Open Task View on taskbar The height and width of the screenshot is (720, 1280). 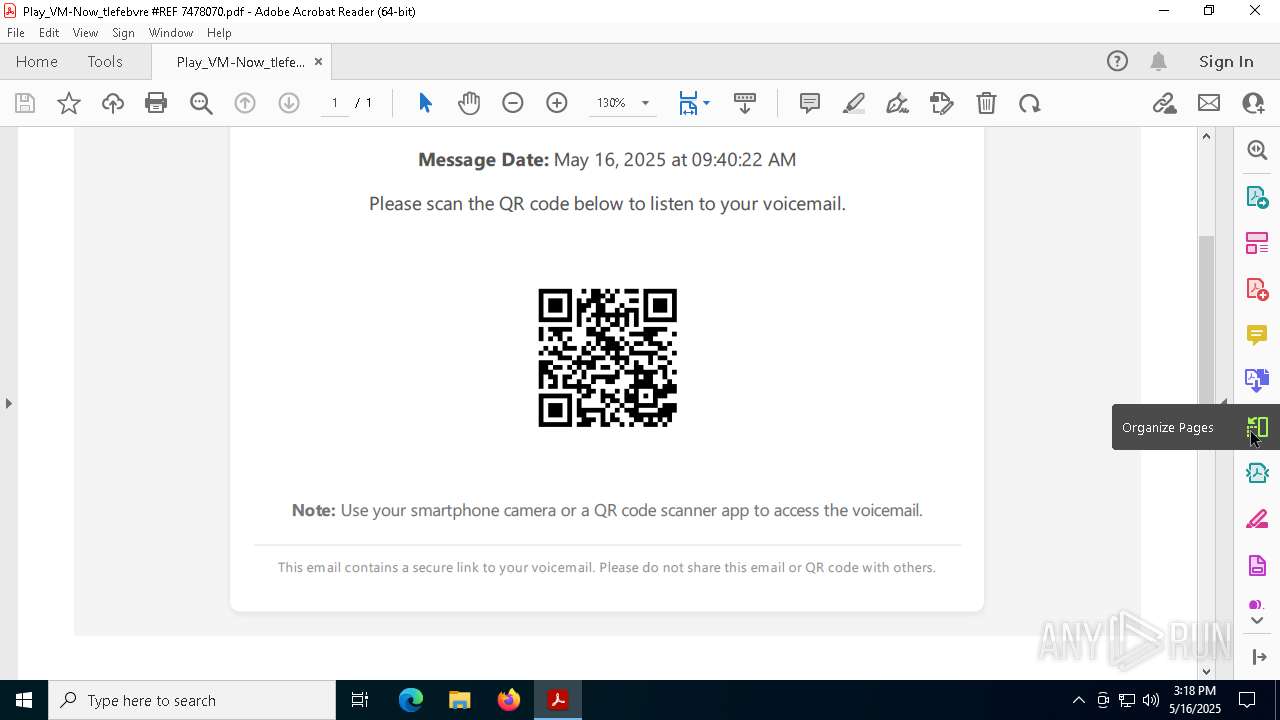(360, 700)
